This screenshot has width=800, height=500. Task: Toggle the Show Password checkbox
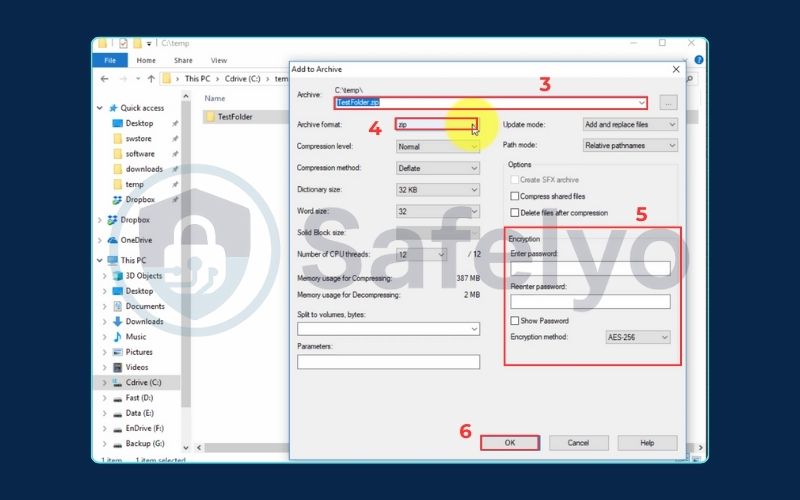514,321
